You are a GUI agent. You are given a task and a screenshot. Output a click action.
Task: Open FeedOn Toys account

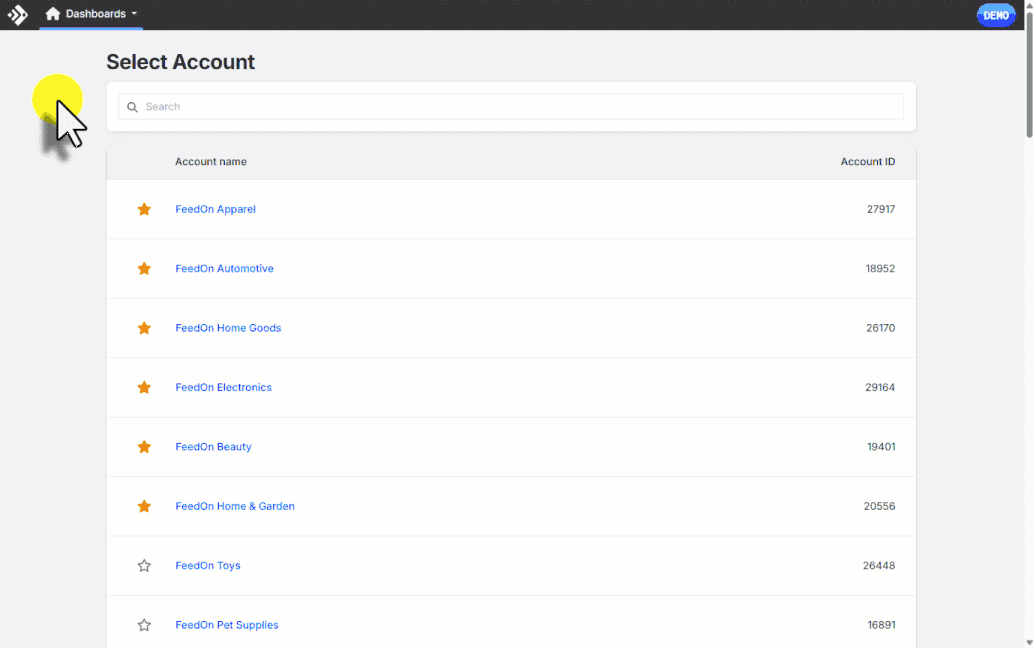pos(208,566)
